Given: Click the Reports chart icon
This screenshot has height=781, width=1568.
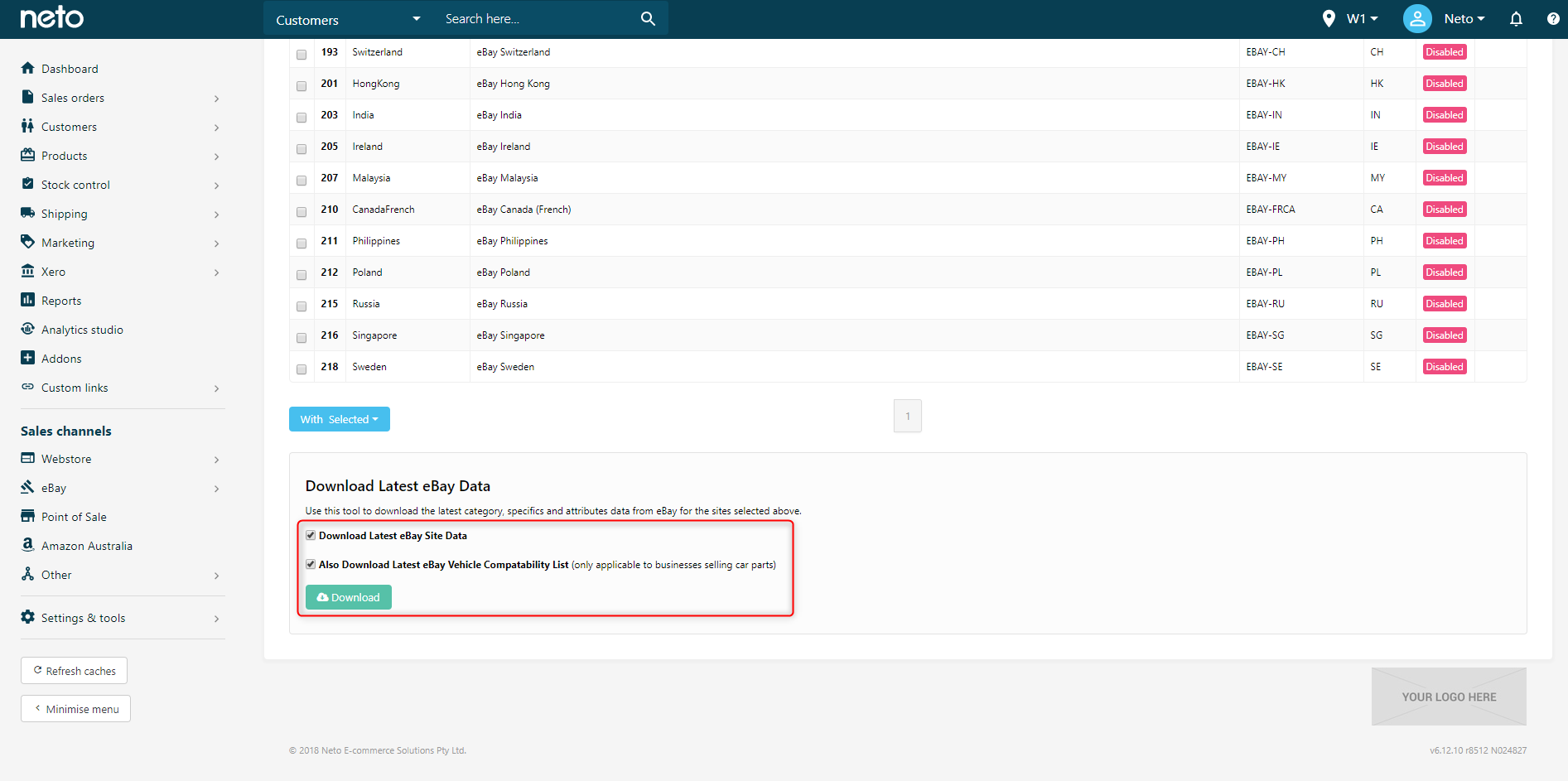Looking at the screenshot, I should [x=27, y=300].
